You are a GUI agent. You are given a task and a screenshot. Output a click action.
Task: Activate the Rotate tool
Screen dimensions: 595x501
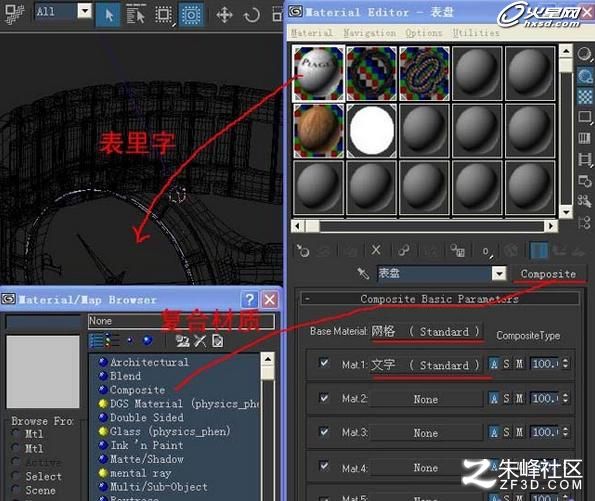tap(252, 15)
